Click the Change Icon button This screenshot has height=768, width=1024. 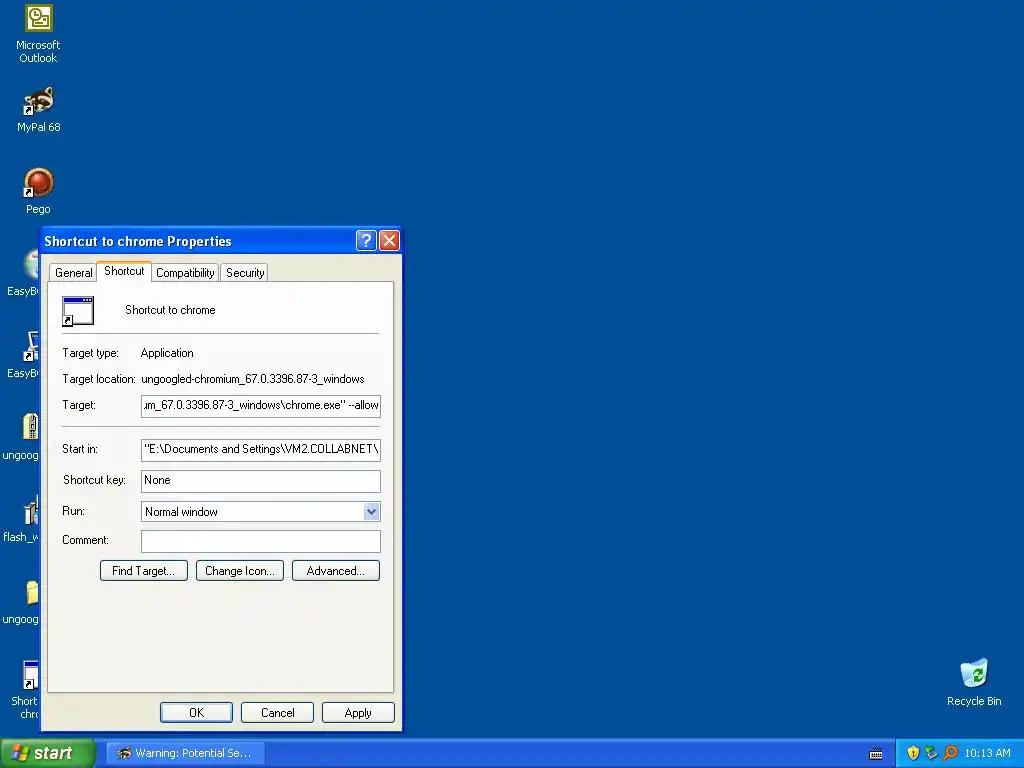pyautogui.click(x=240, y=571)
